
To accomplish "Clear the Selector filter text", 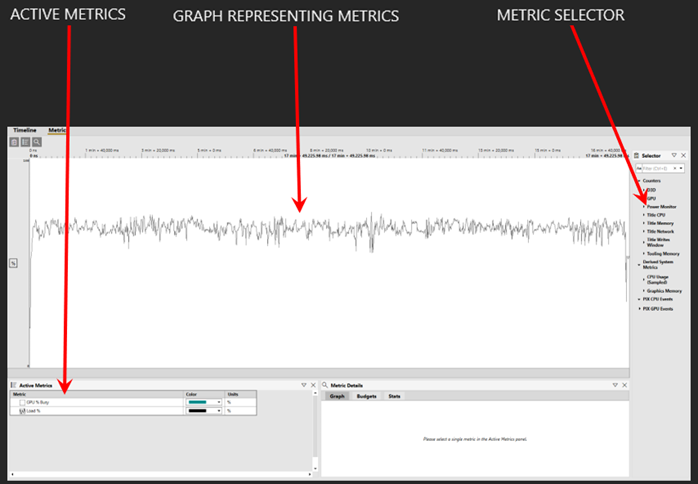I will [x=675, y=168].
